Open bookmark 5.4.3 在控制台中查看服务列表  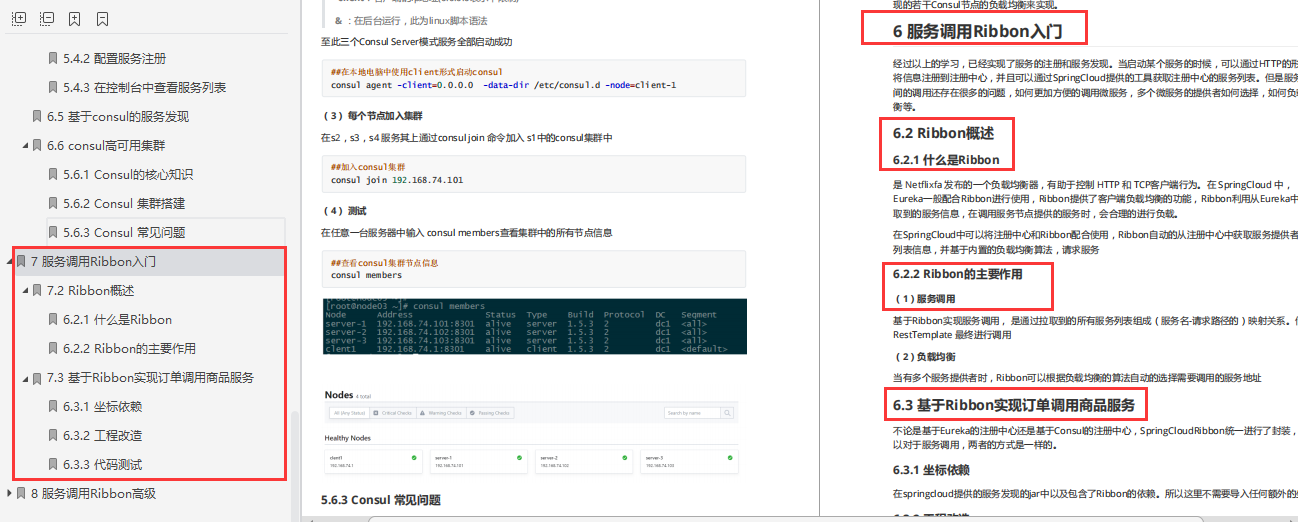click(144, 87)
